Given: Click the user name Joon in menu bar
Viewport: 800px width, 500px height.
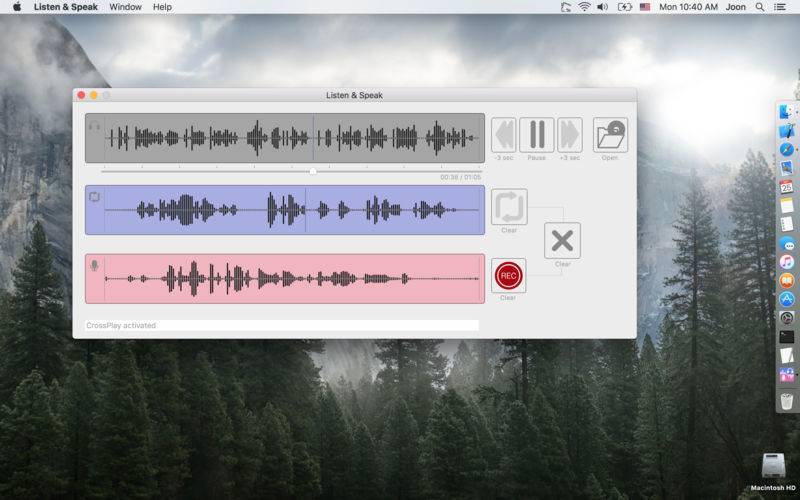Looking at the screenshot, I should [x=736, y=7].
